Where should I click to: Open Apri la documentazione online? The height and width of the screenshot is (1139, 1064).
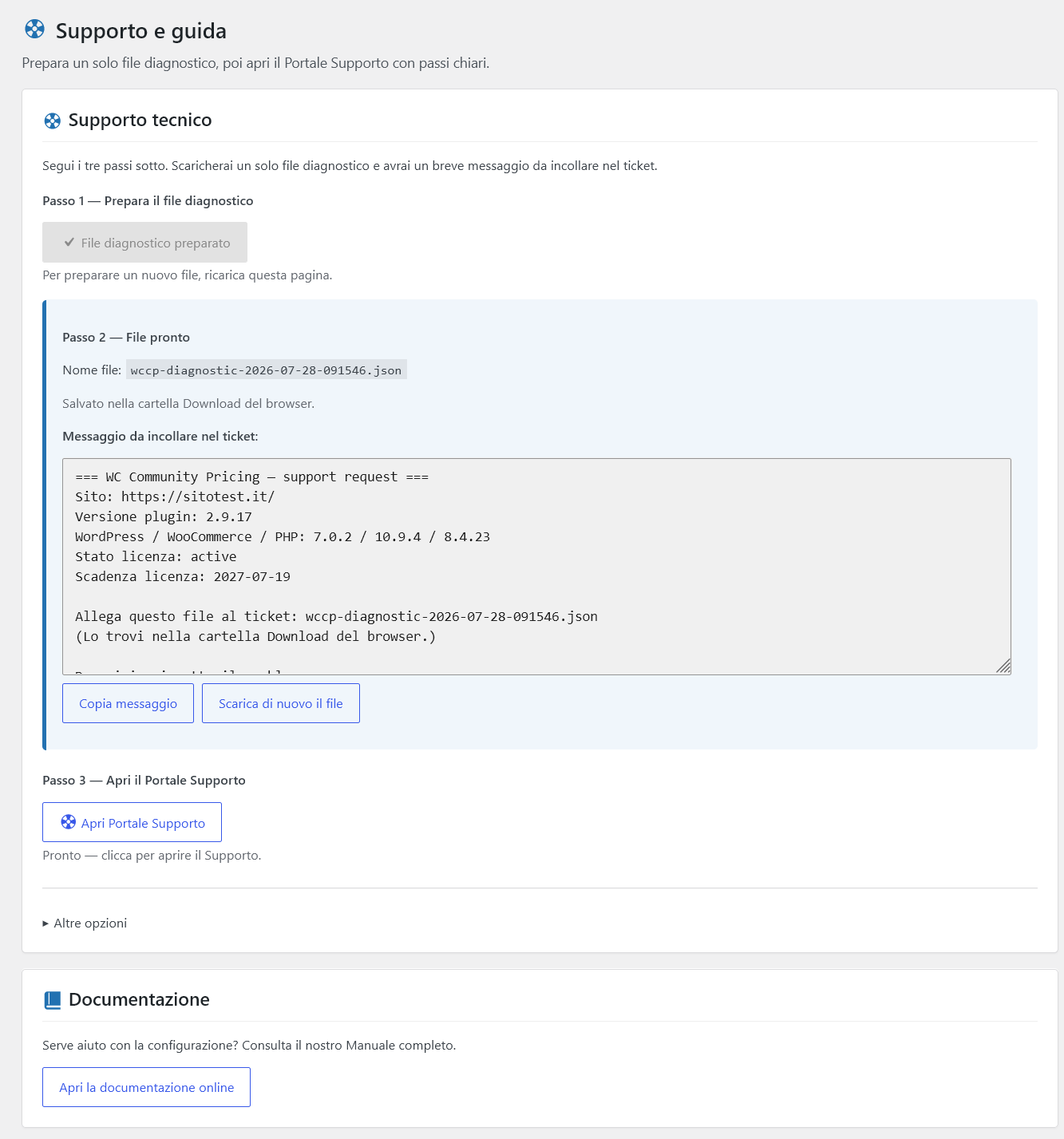(146, 1087)
